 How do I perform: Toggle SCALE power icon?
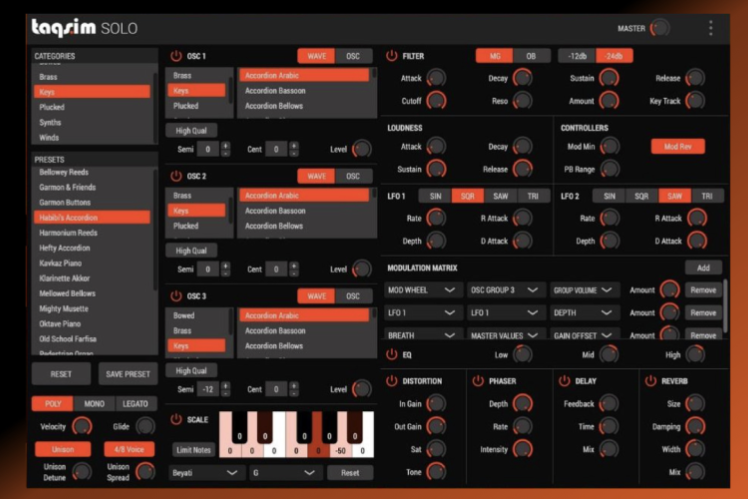(176, 419)
